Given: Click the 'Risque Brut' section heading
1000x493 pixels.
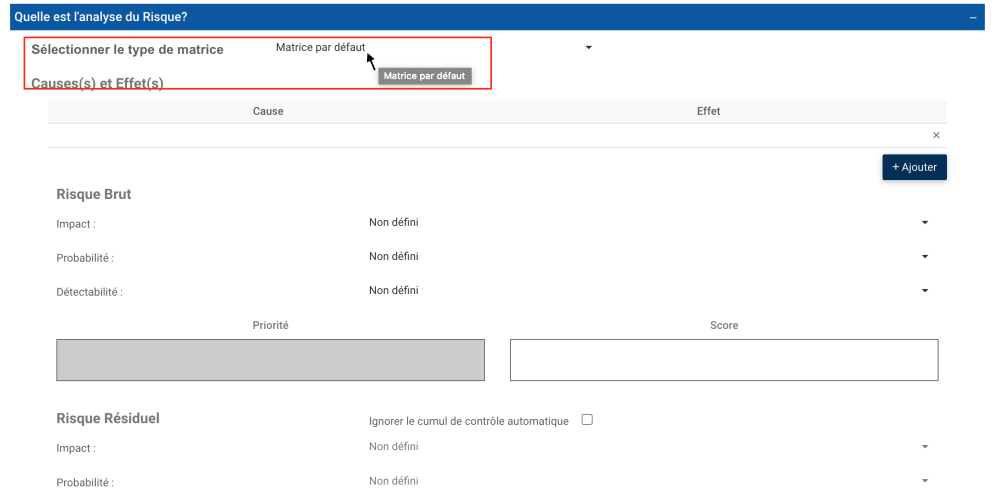Looking at the screenshot, I should (x=94, y=194).
